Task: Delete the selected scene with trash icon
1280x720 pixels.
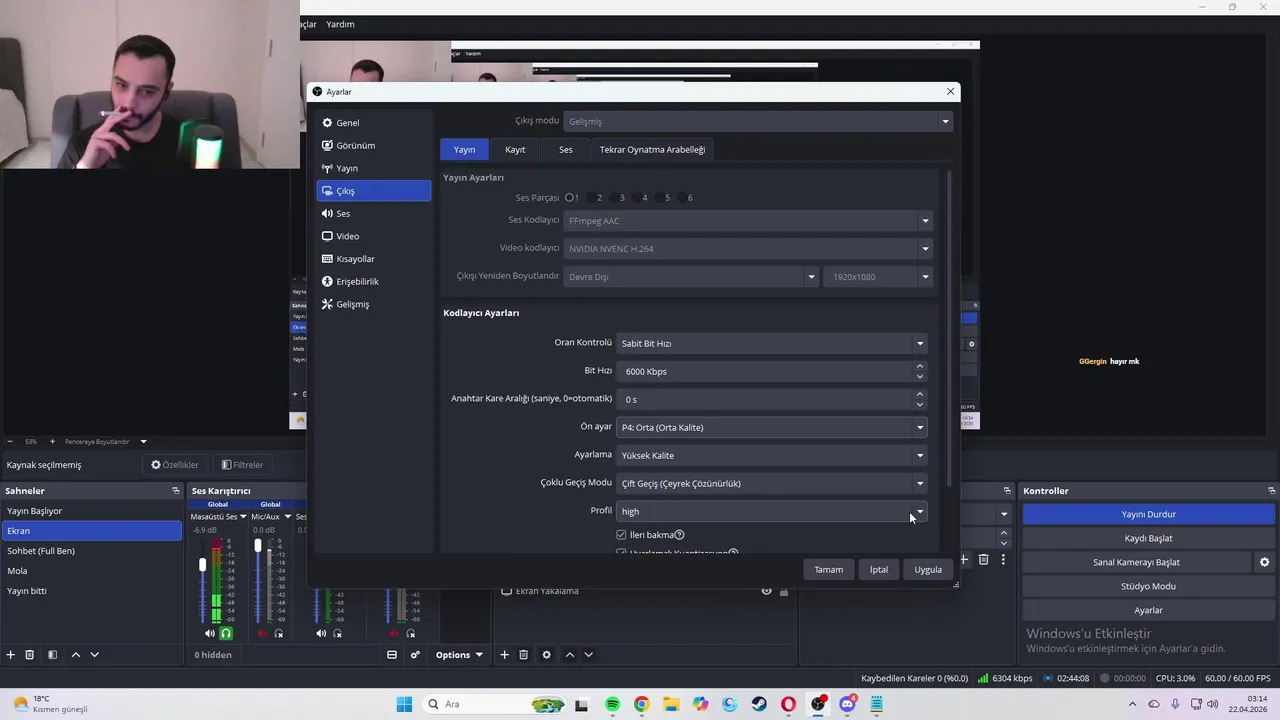Action: point(30,655)
